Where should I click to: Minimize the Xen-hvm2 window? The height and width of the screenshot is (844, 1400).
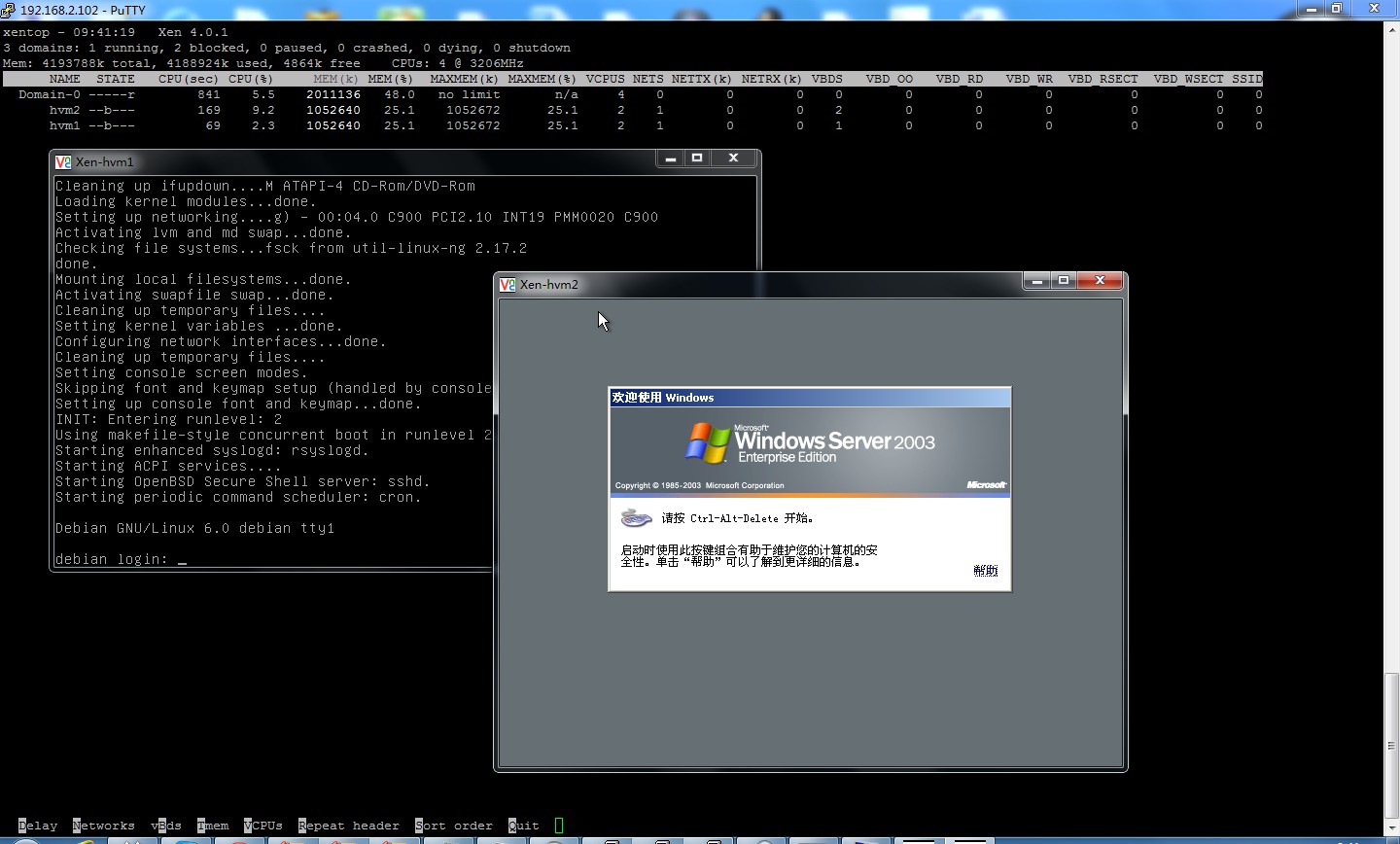(x=1036, y=280)
